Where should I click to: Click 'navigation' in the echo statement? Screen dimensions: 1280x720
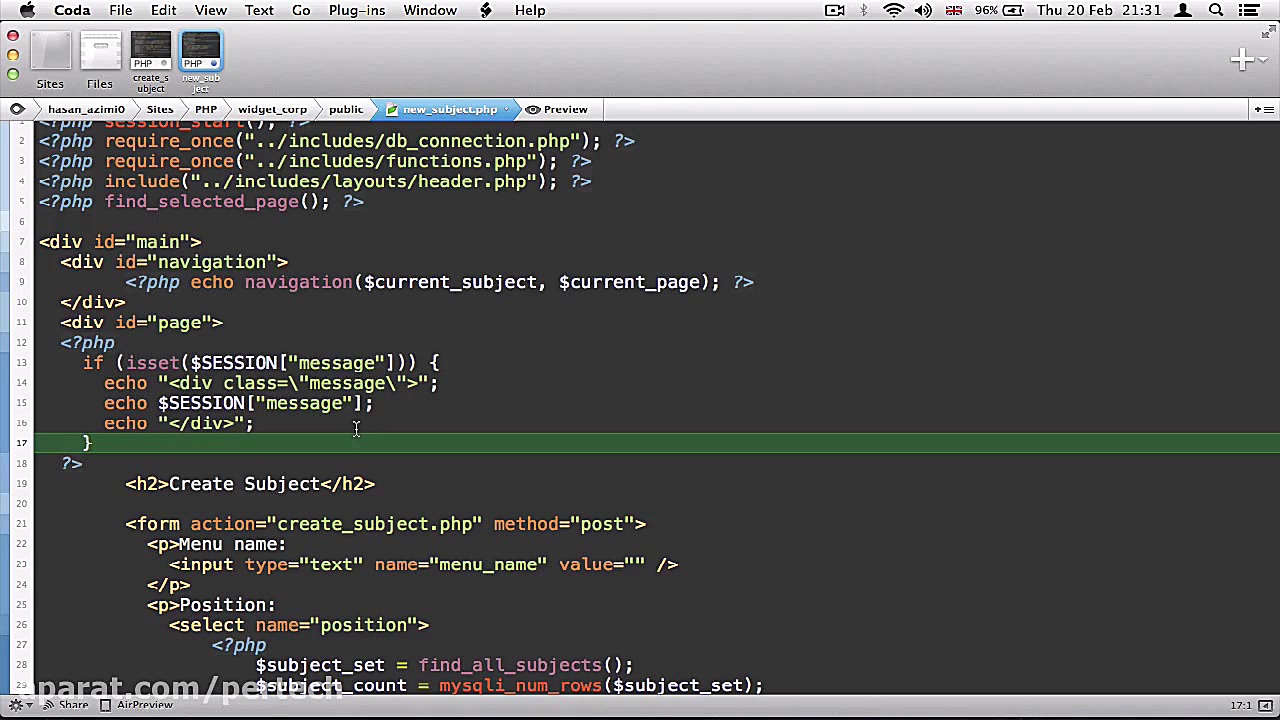click(299, 282)
